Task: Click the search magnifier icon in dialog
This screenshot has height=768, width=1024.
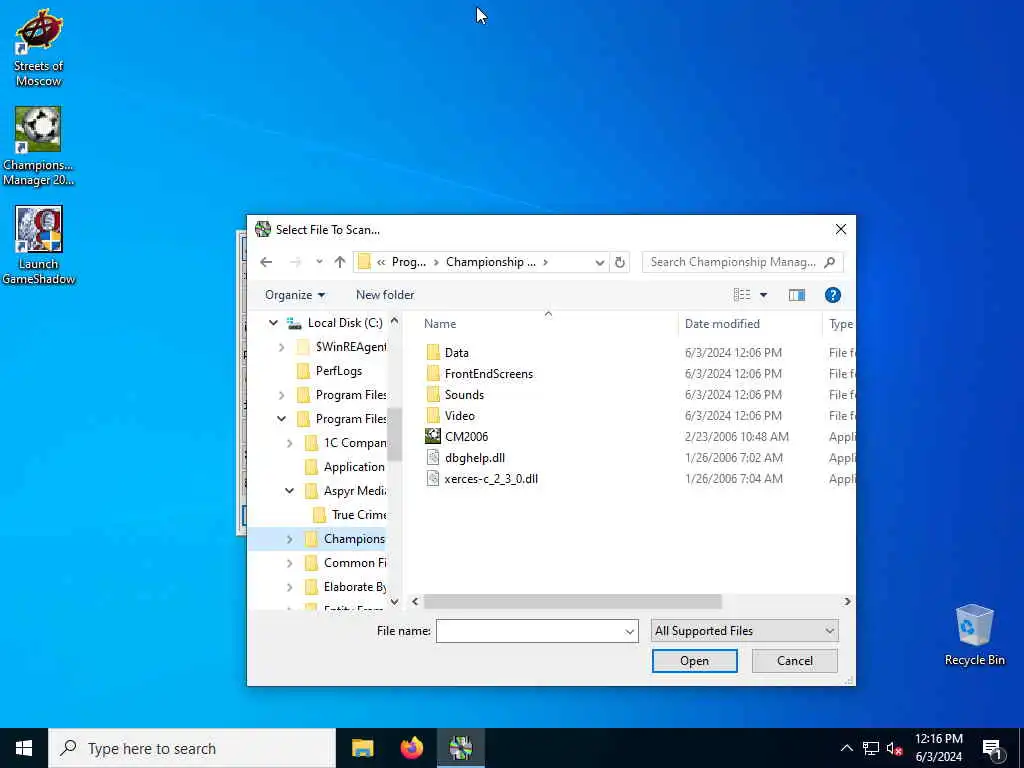Action: 829,262
